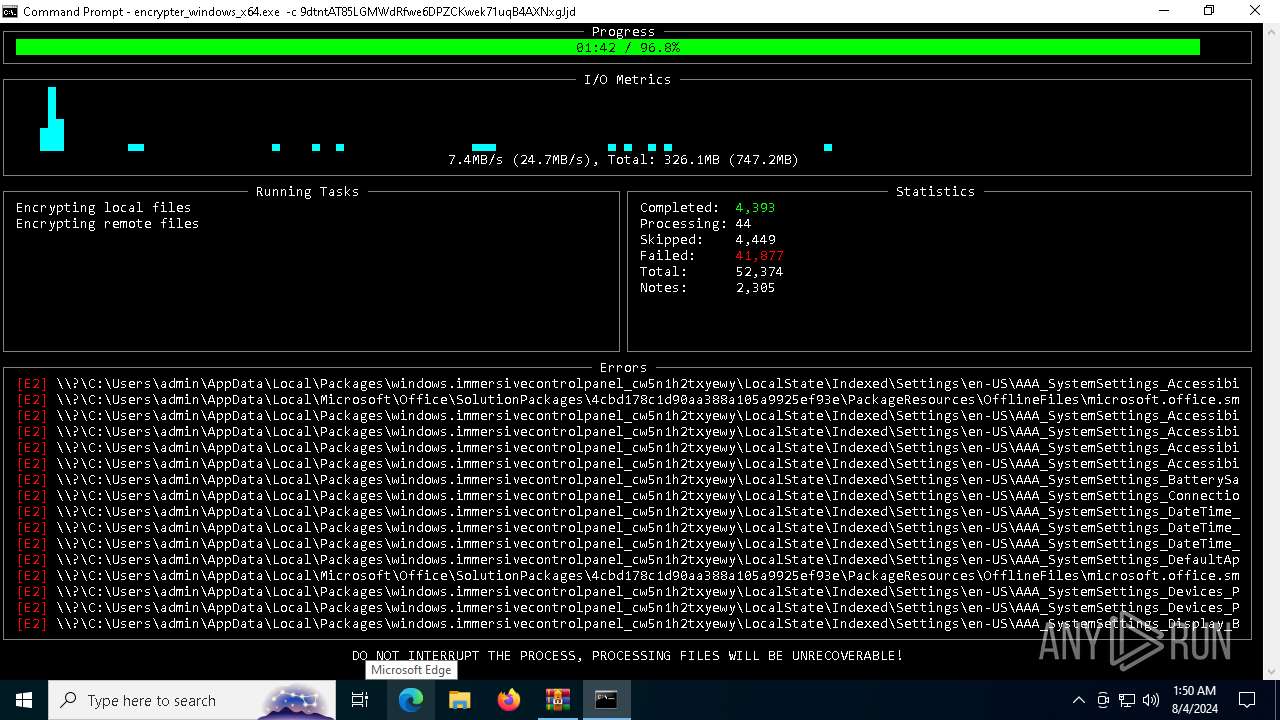1280x720 pixels.
Task: Click the Command Prompt title bar icon
Action: point(11,11)
